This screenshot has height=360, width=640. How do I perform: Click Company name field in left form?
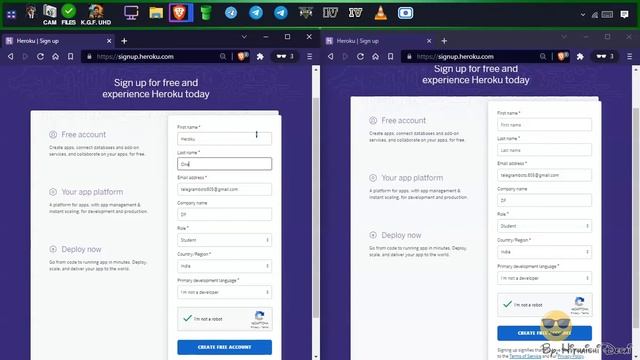click(224, 214)
